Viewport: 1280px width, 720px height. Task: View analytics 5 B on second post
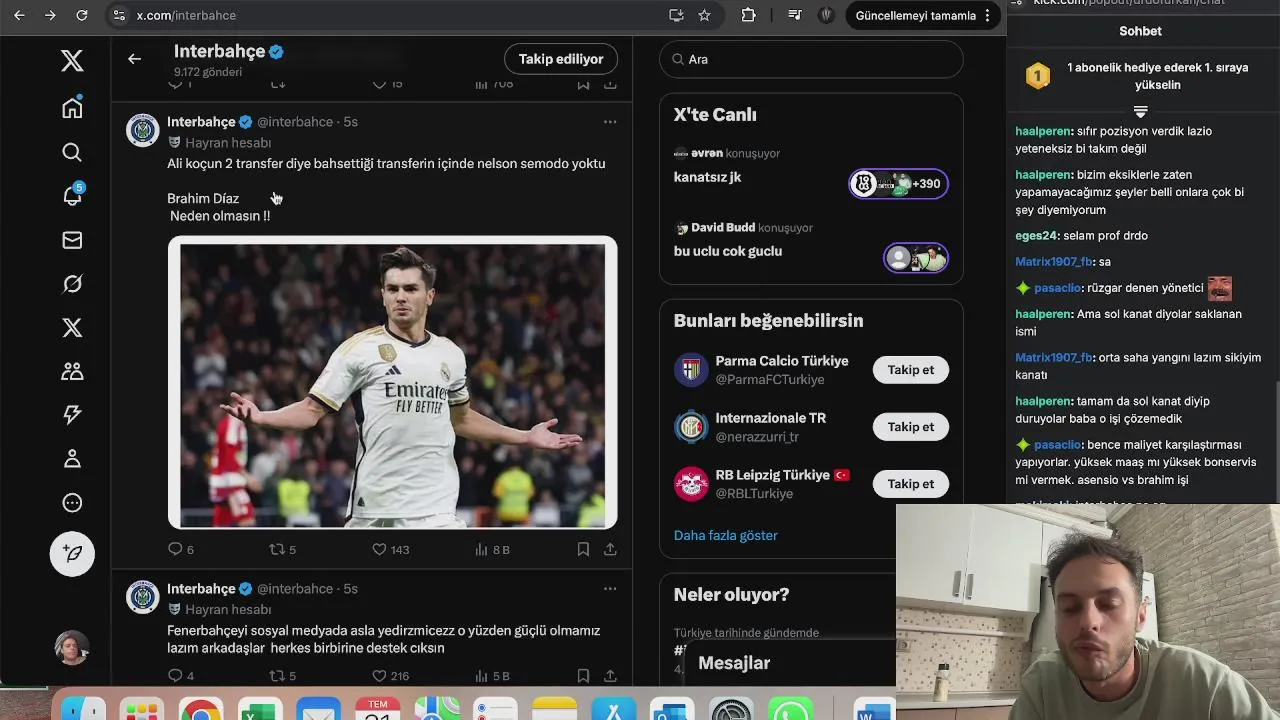click(492, 676)
